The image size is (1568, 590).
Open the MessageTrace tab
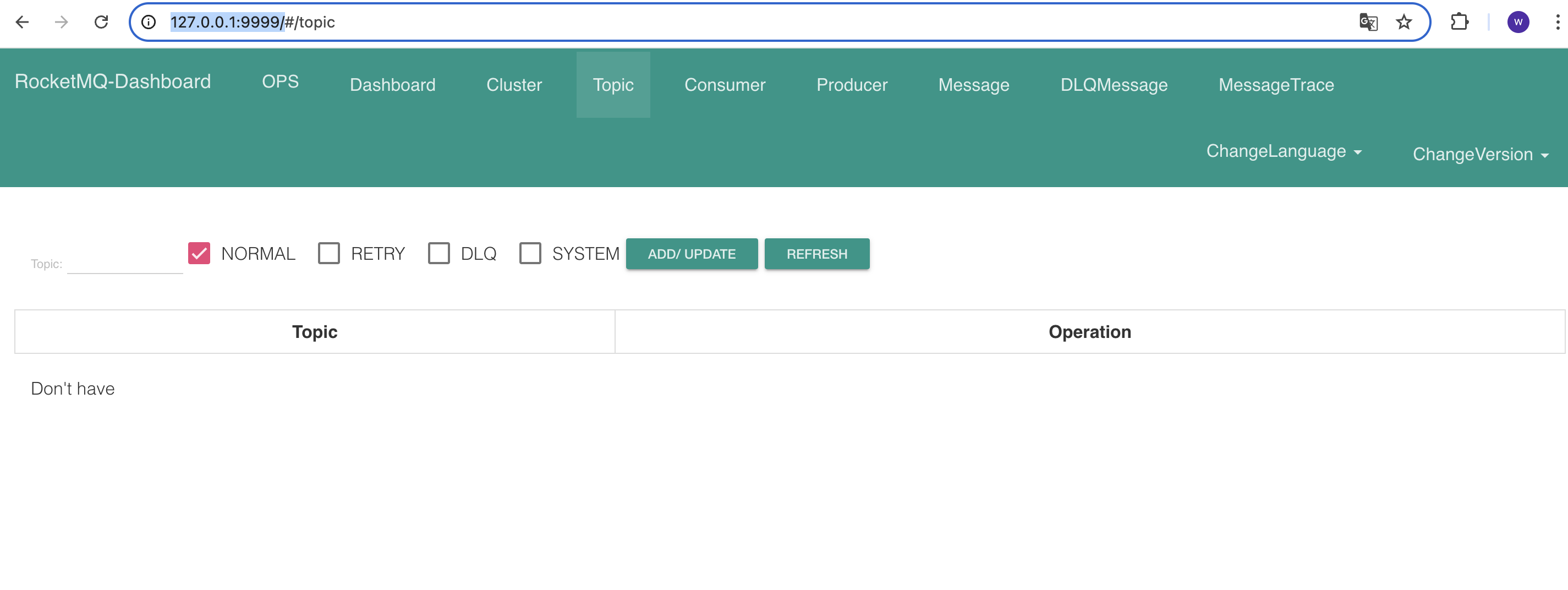click(x=1276, y=85)
